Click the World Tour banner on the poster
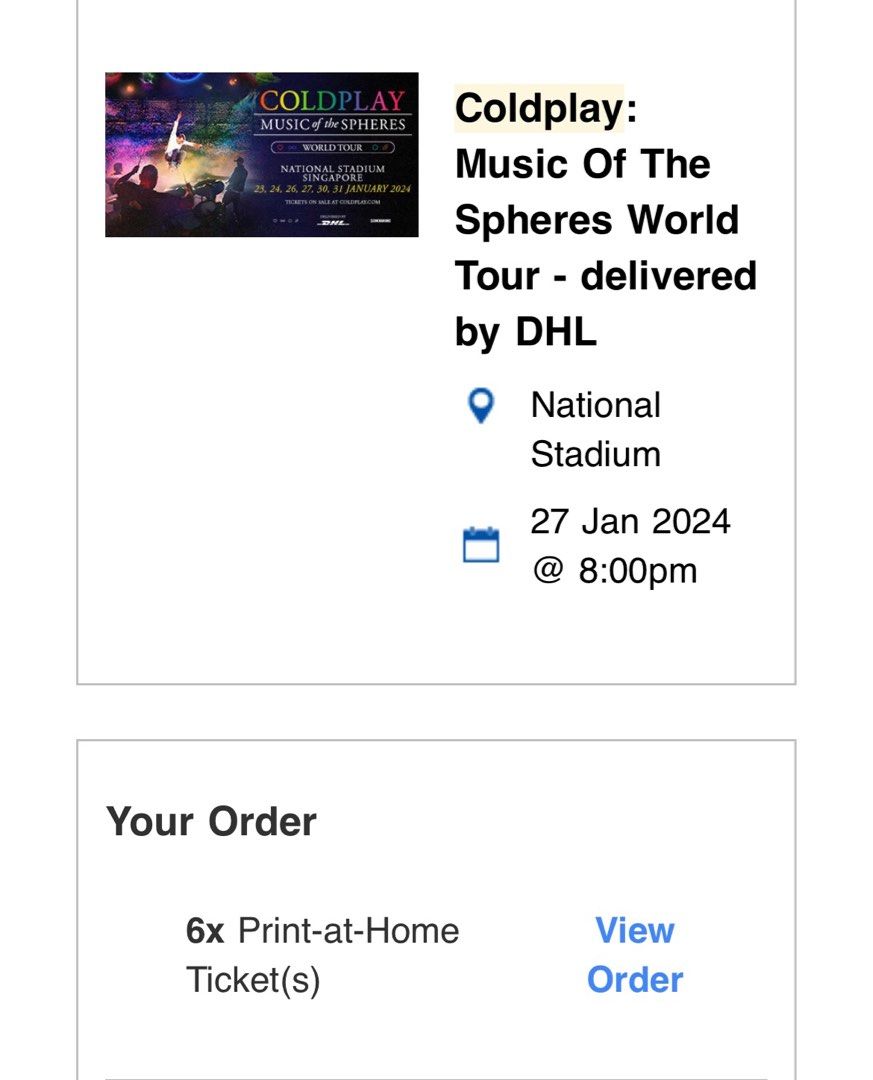Viewport: 873px width, 1080px height. (331, 148)
